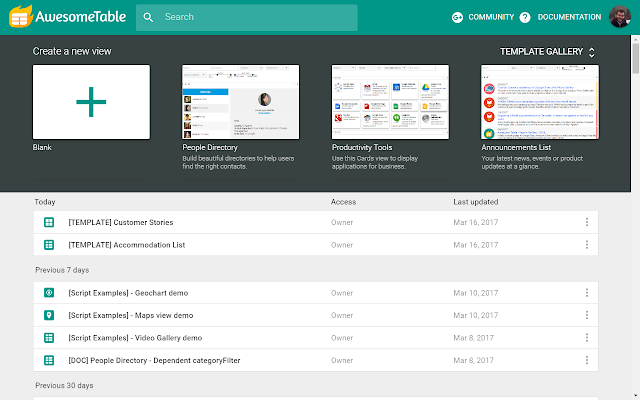
Task: Click the Previous 7 days section heading
Action: coord(62,270)
